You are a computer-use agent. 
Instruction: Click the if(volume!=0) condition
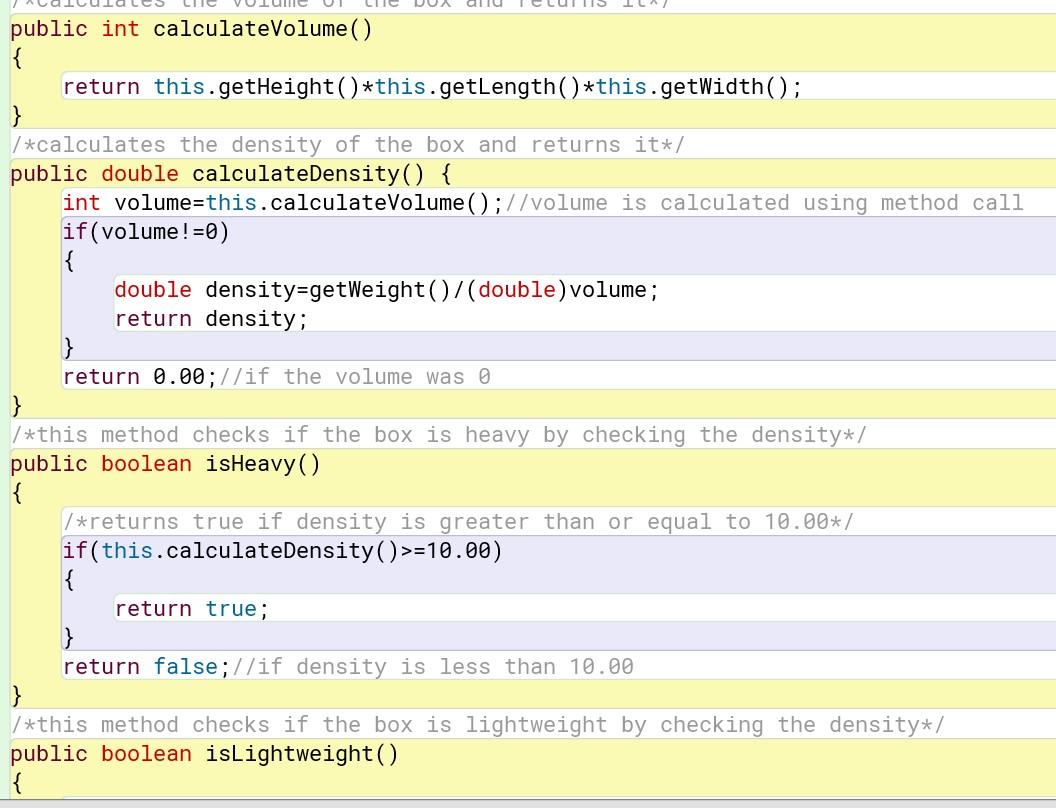point(145,231)
